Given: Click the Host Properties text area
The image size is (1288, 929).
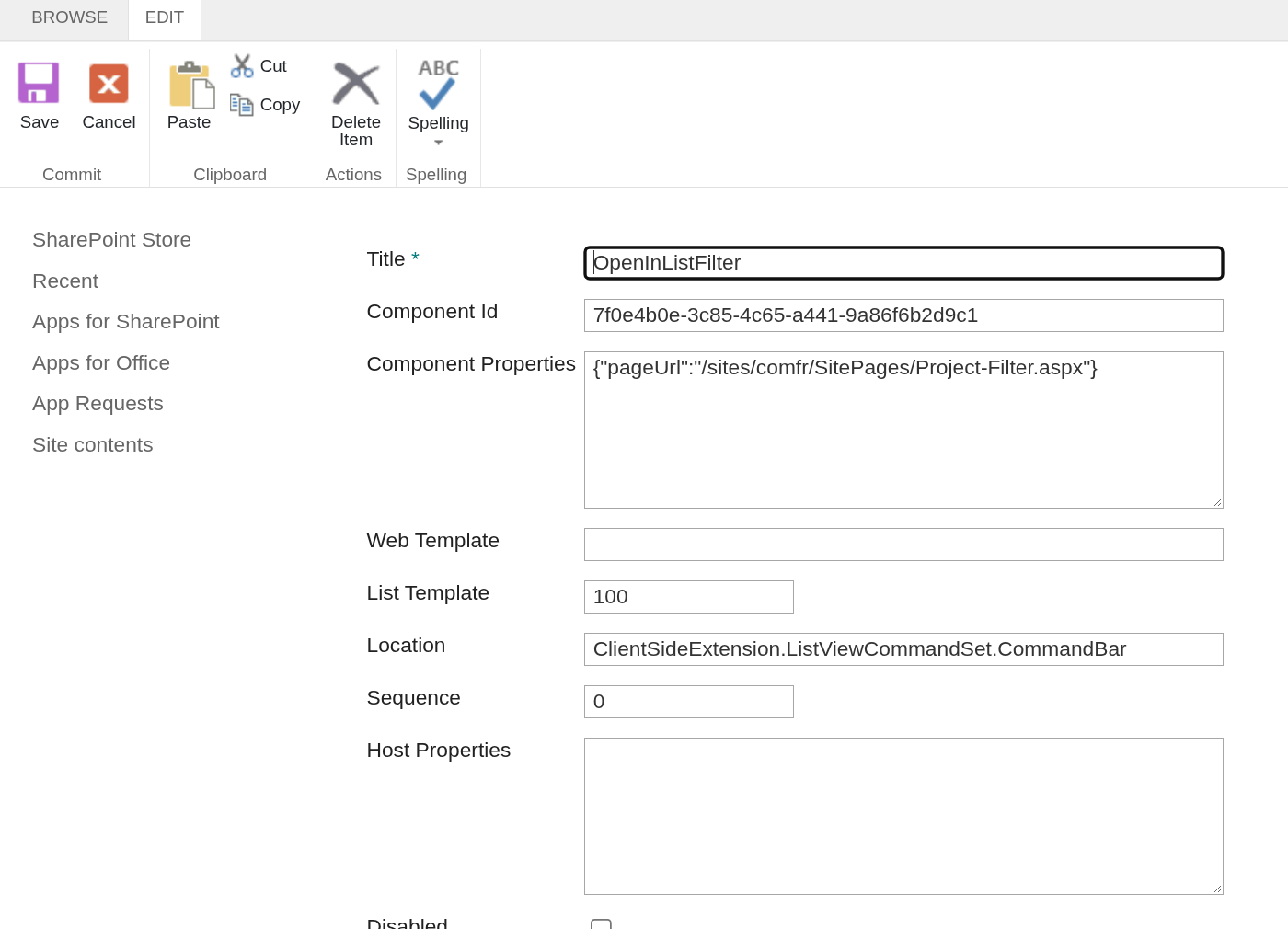Looking at the screenshot, I should coord(903,816).
